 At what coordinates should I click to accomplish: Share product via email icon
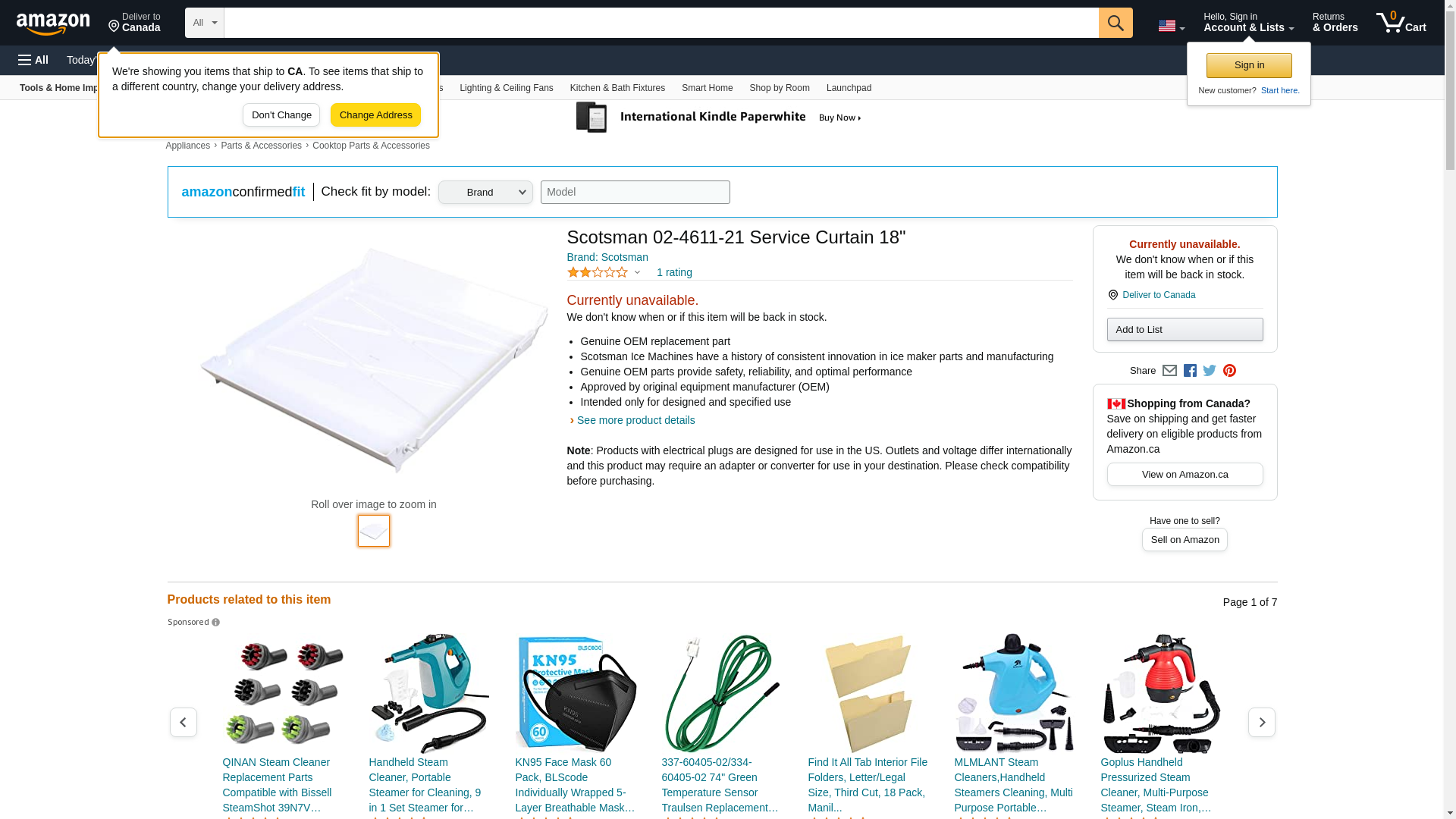click(1169, 371)
